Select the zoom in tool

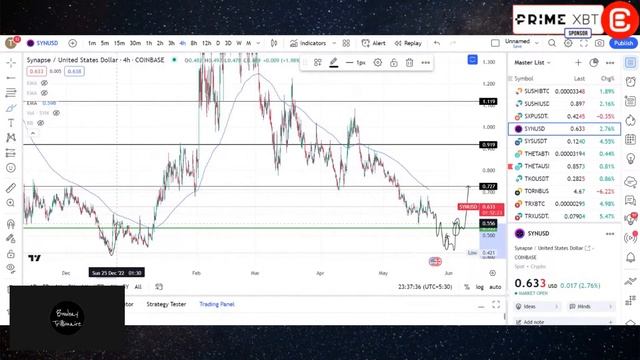tap(11, 203)
